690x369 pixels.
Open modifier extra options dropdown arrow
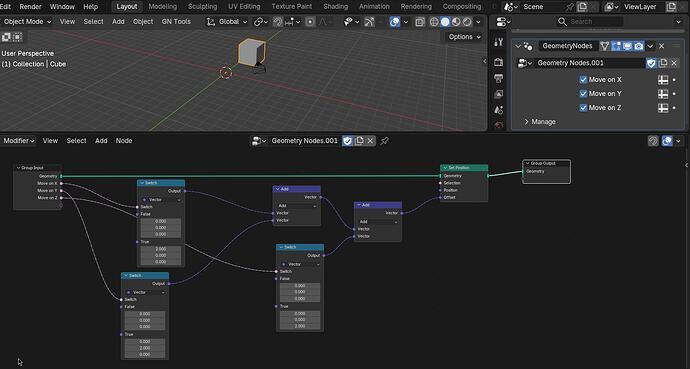pos(650,46)
